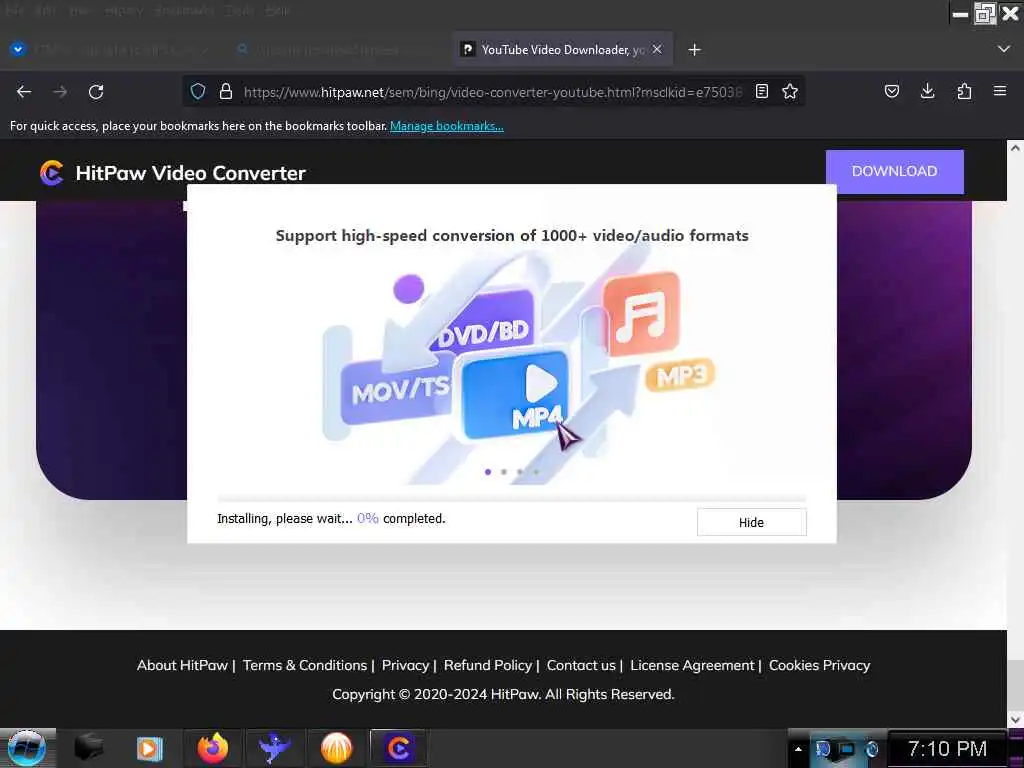
Task: Open the Cookies Privacy link
Action: click(x=820, y=665)
